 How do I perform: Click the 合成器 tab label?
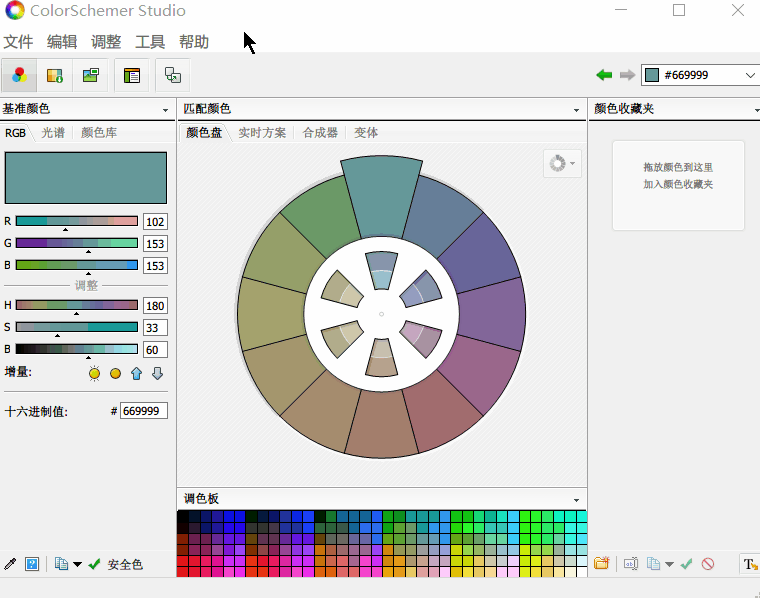pyautogui.click(x=320, y=132)
